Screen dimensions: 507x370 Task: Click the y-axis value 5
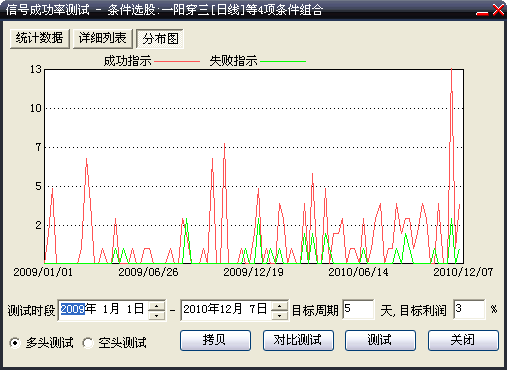(x=39, y=186)
